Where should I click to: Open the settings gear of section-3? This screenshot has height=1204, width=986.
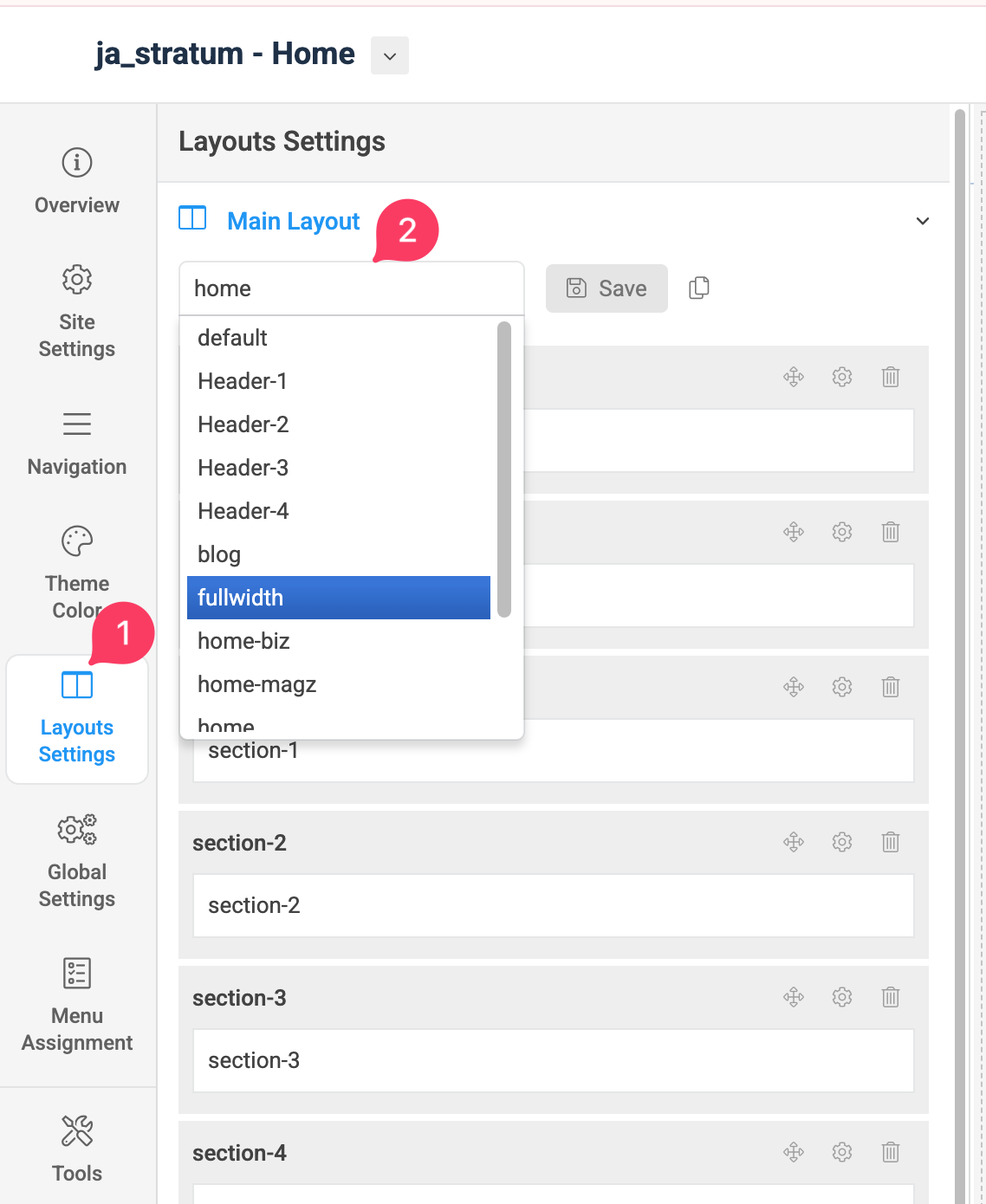tap(842, 997)
